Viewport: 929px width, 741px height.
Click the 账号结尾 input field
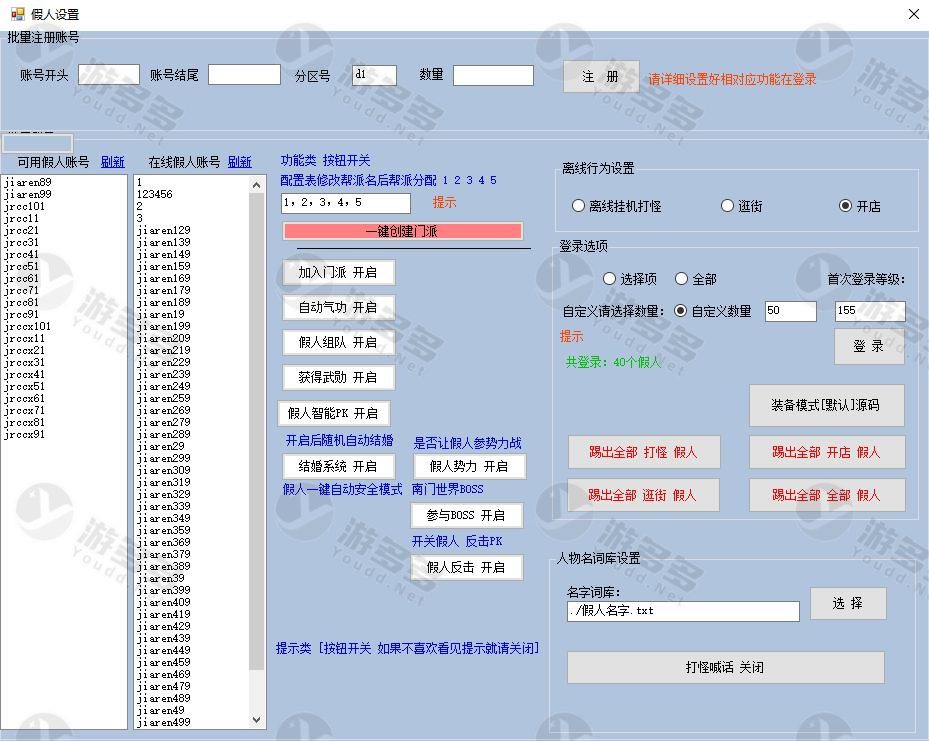[244, 75]
